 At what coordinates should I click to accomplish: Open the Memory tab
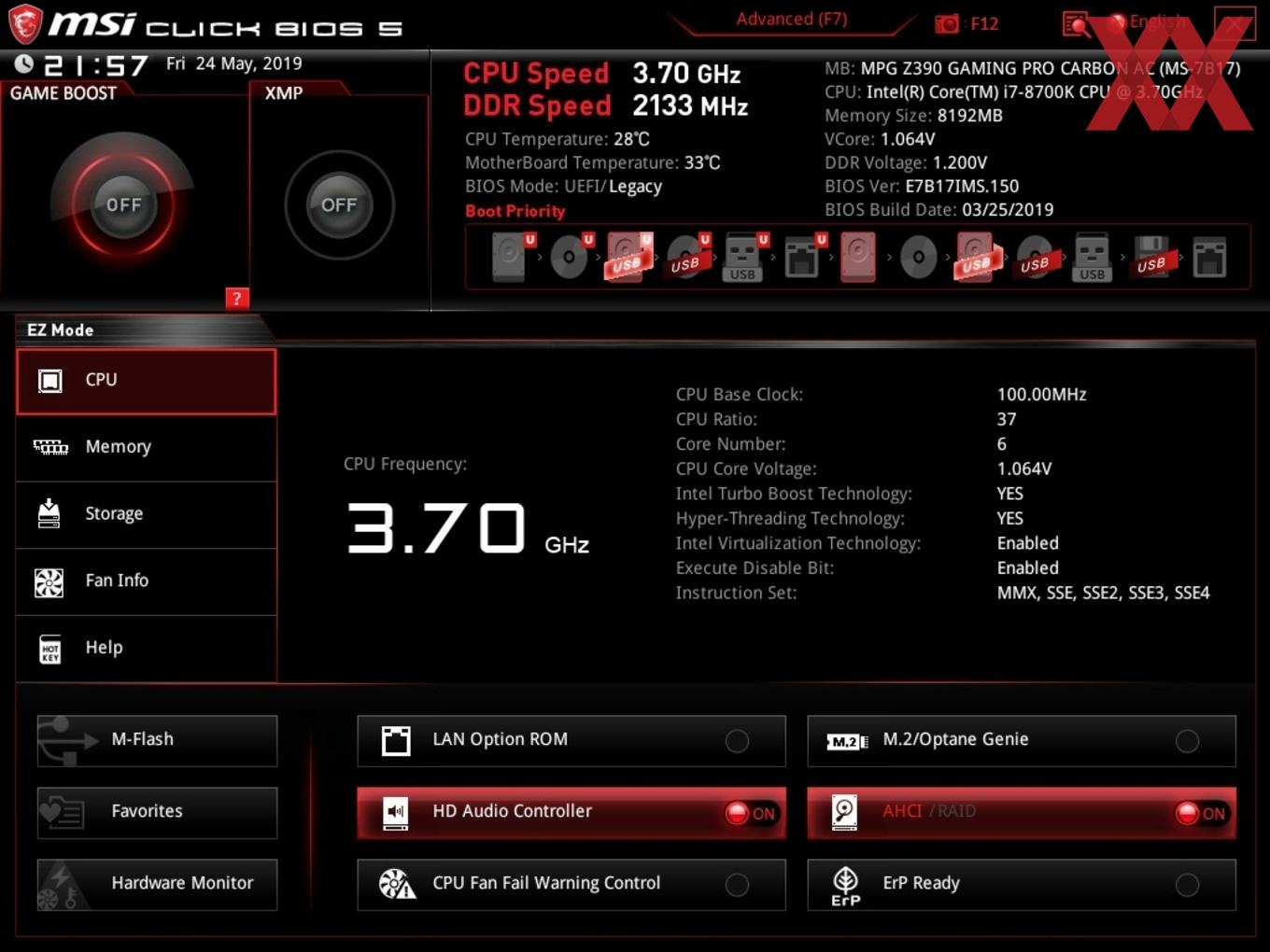(x=147, y=447)
